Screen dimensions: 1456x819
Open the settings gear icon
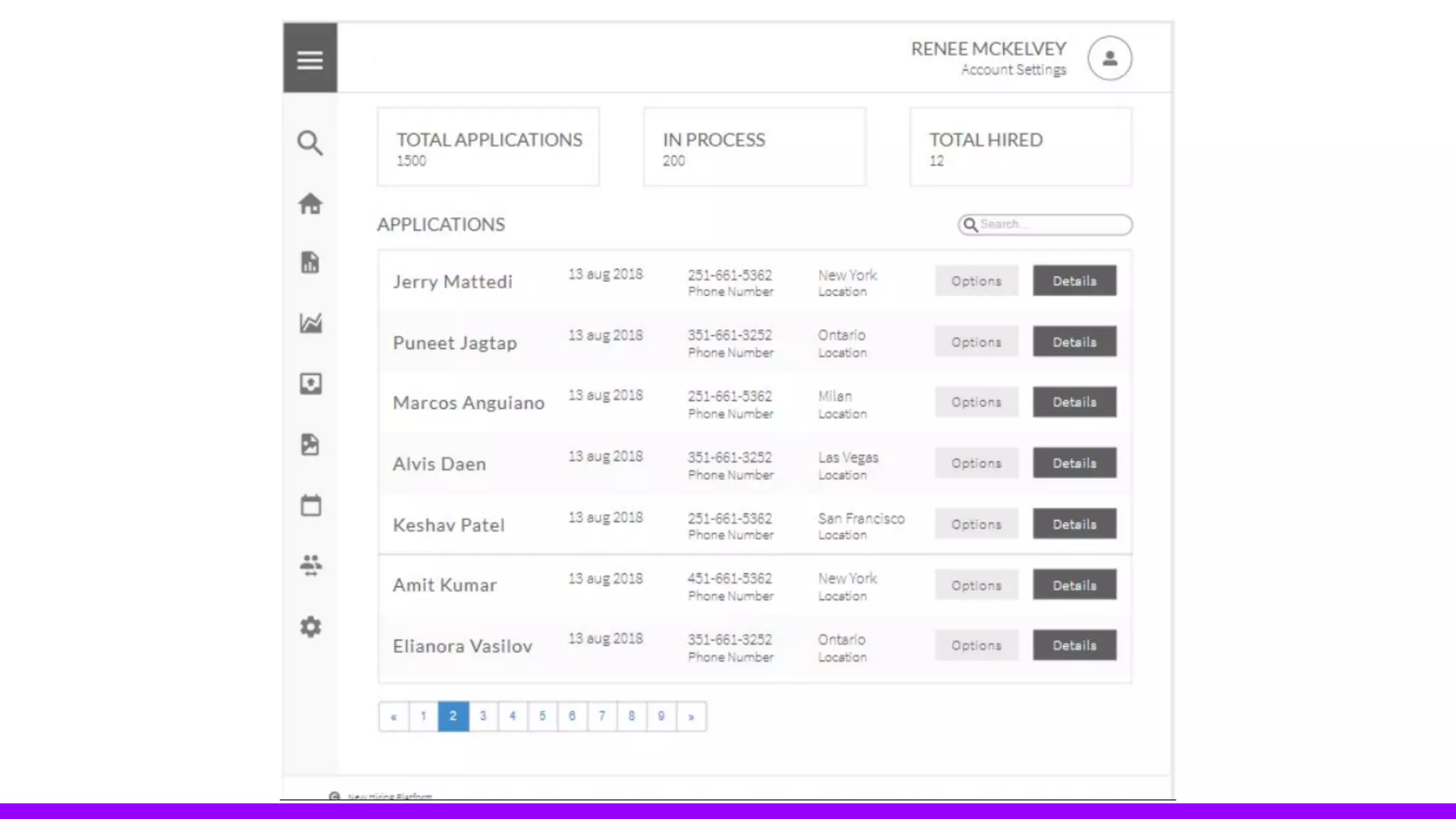click(x=310, y=626)
